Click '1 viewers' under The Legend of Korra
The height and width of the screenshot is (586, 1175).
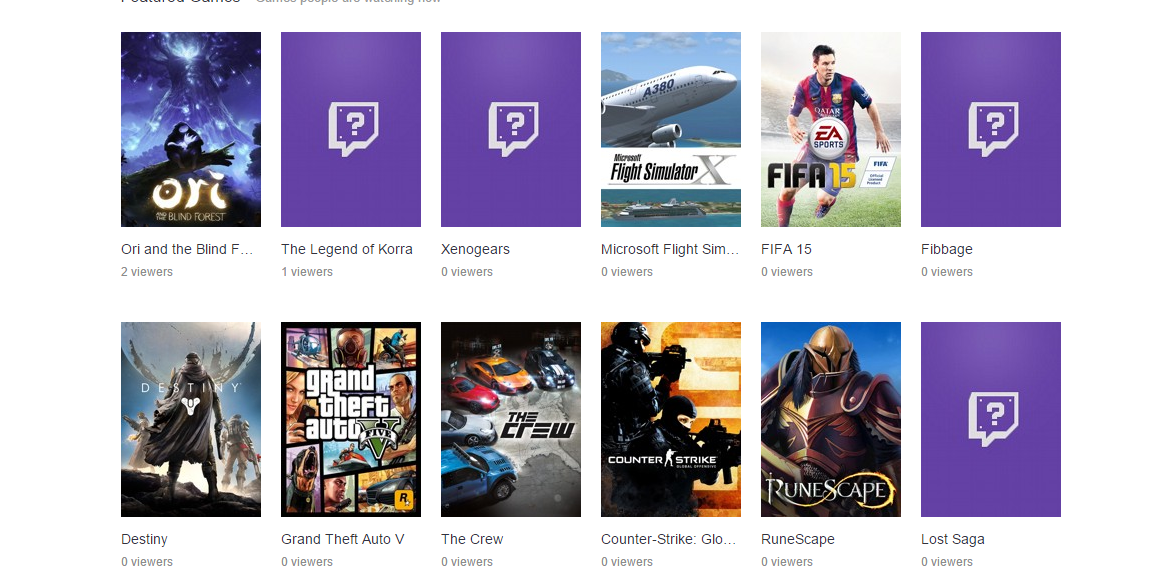point(306,272)
